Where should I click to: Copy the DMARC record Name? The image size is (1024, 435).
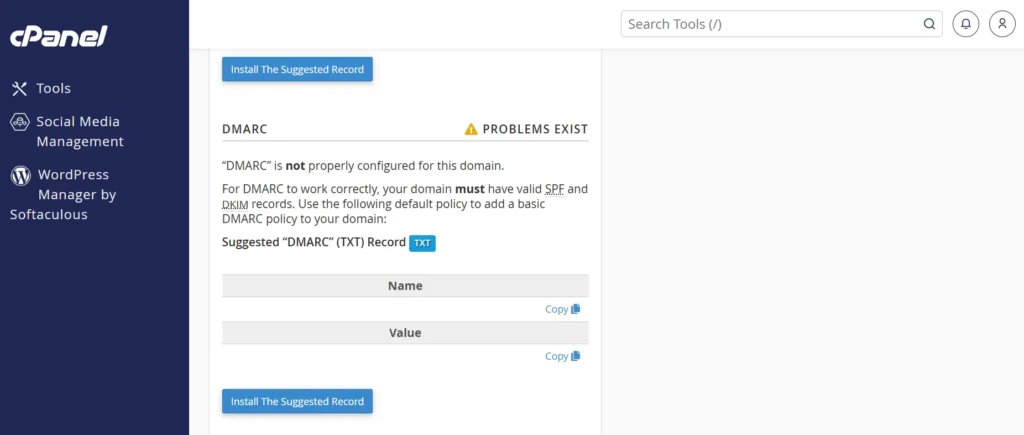coord(562,309)
